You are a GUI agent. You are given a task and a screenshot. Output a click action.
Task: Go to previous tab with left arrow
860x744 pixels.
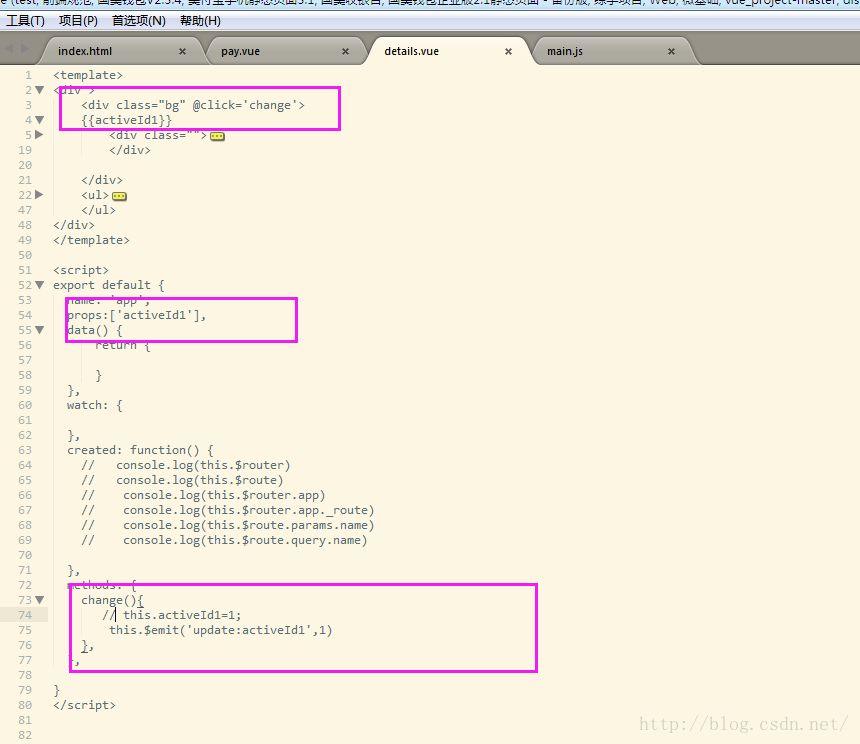[9, 48]
